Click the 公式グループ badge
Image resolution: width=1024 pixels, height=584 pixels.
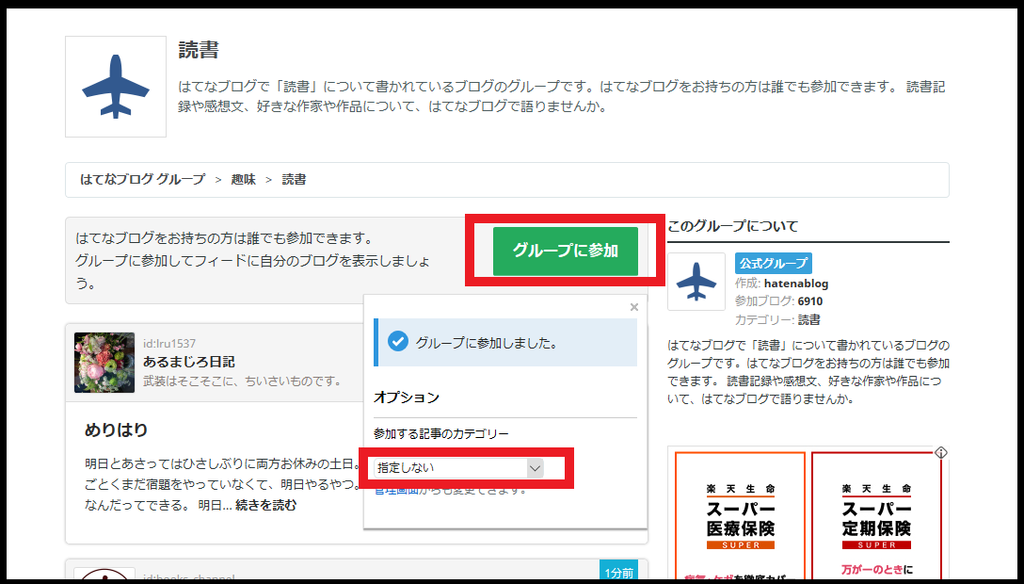point(773,263)
